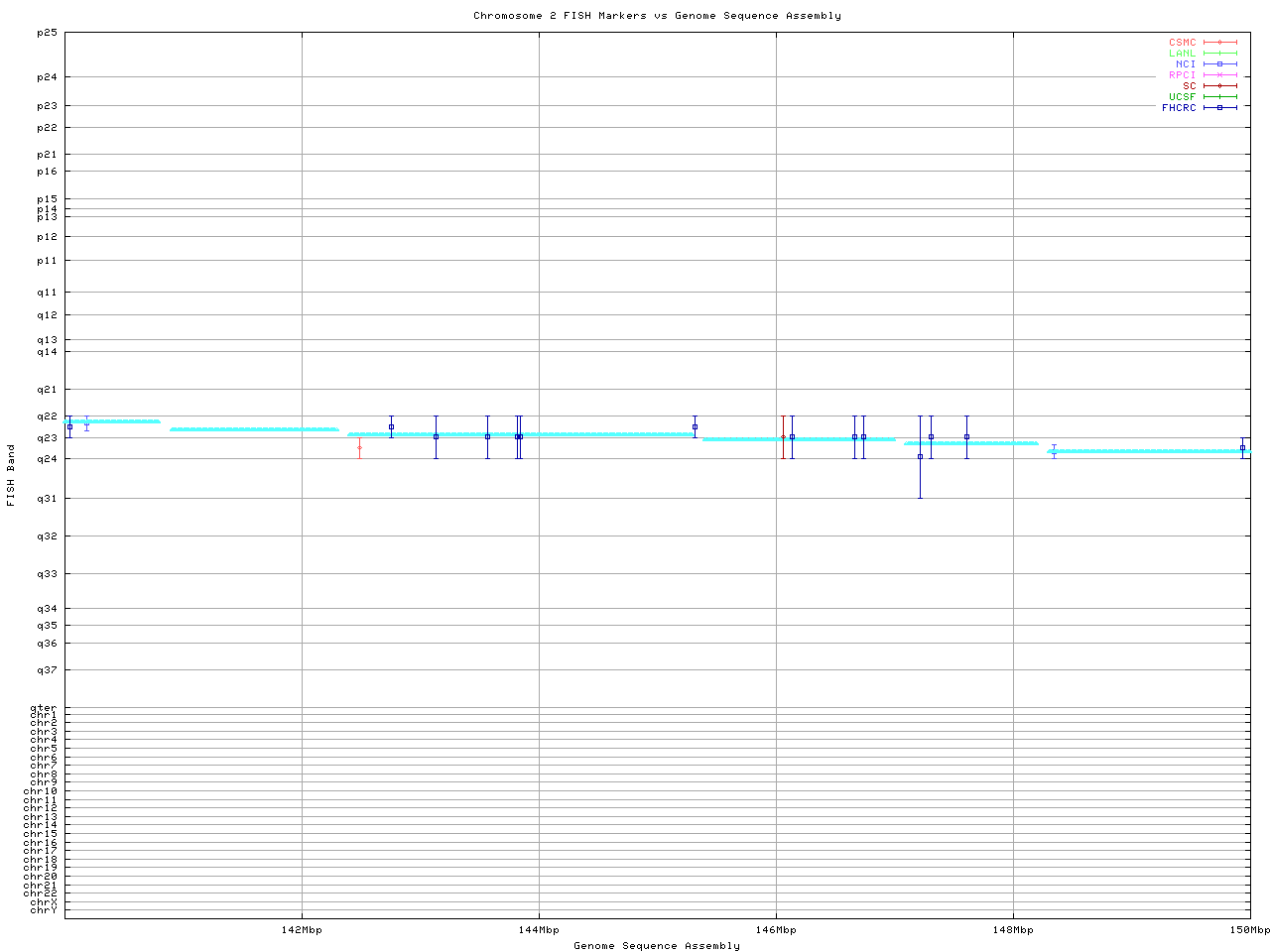This screenshot has height=952, width=1270.
Task: Click the RPCI legend cross marker
Action: (1219, 74)
